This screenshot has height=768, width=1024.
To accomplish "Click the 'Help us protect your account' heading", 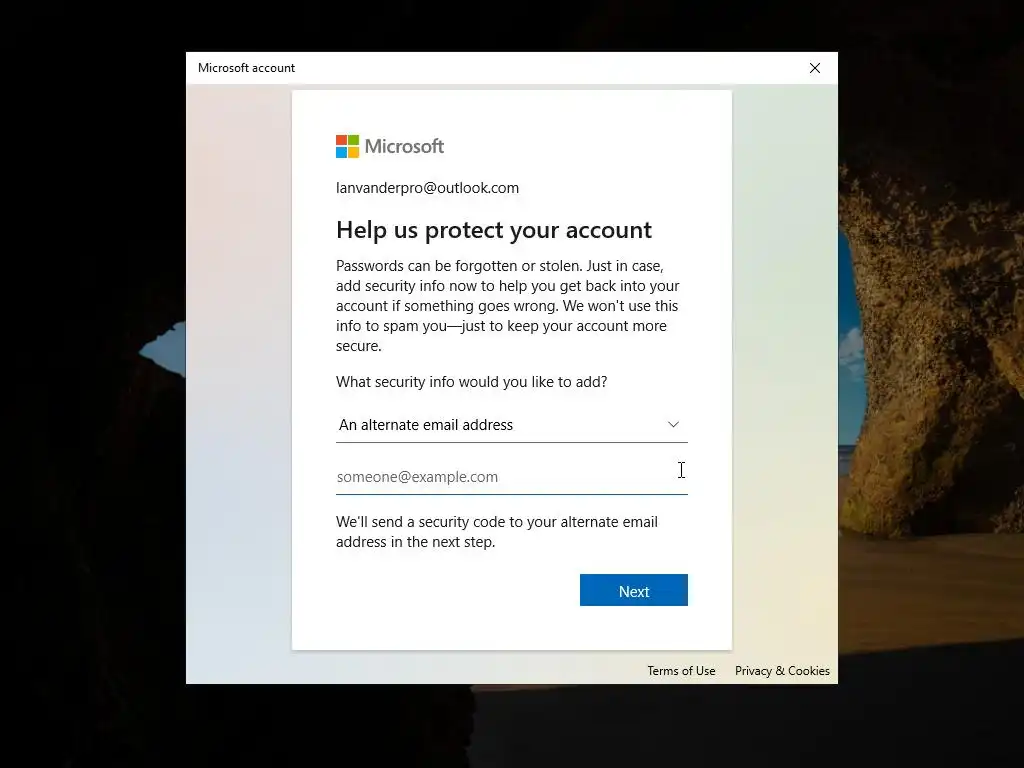I will coord(494,230).
